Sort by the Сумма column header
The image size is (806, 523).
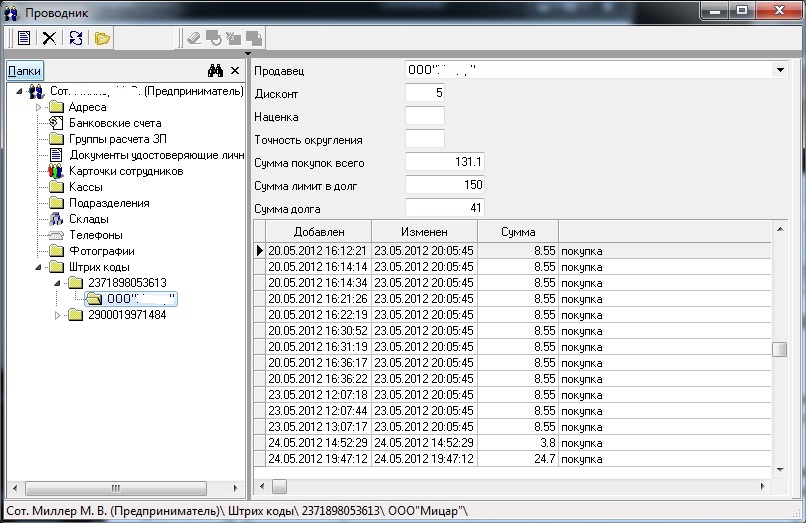518,232
